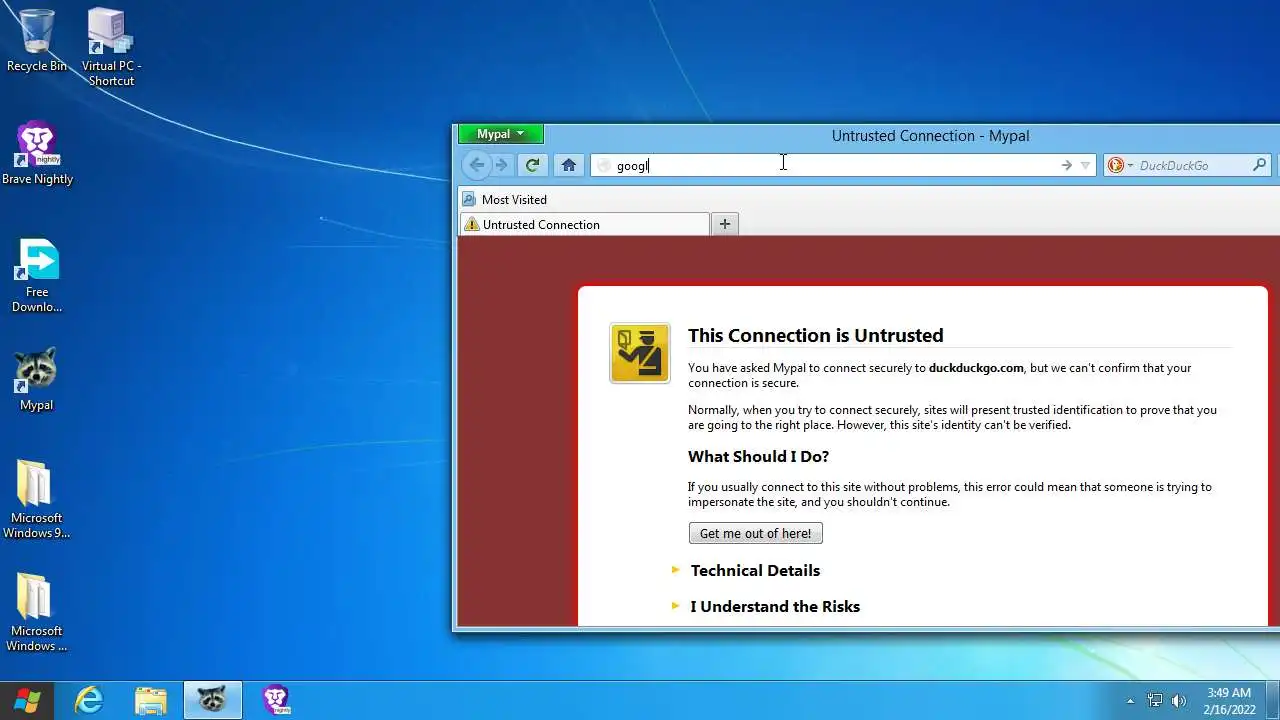Image resolution: width=1280 pixels, height=720 pixels.
Task: Open the address bar history dropdown arrow
Action: [x=1085, y=166]
